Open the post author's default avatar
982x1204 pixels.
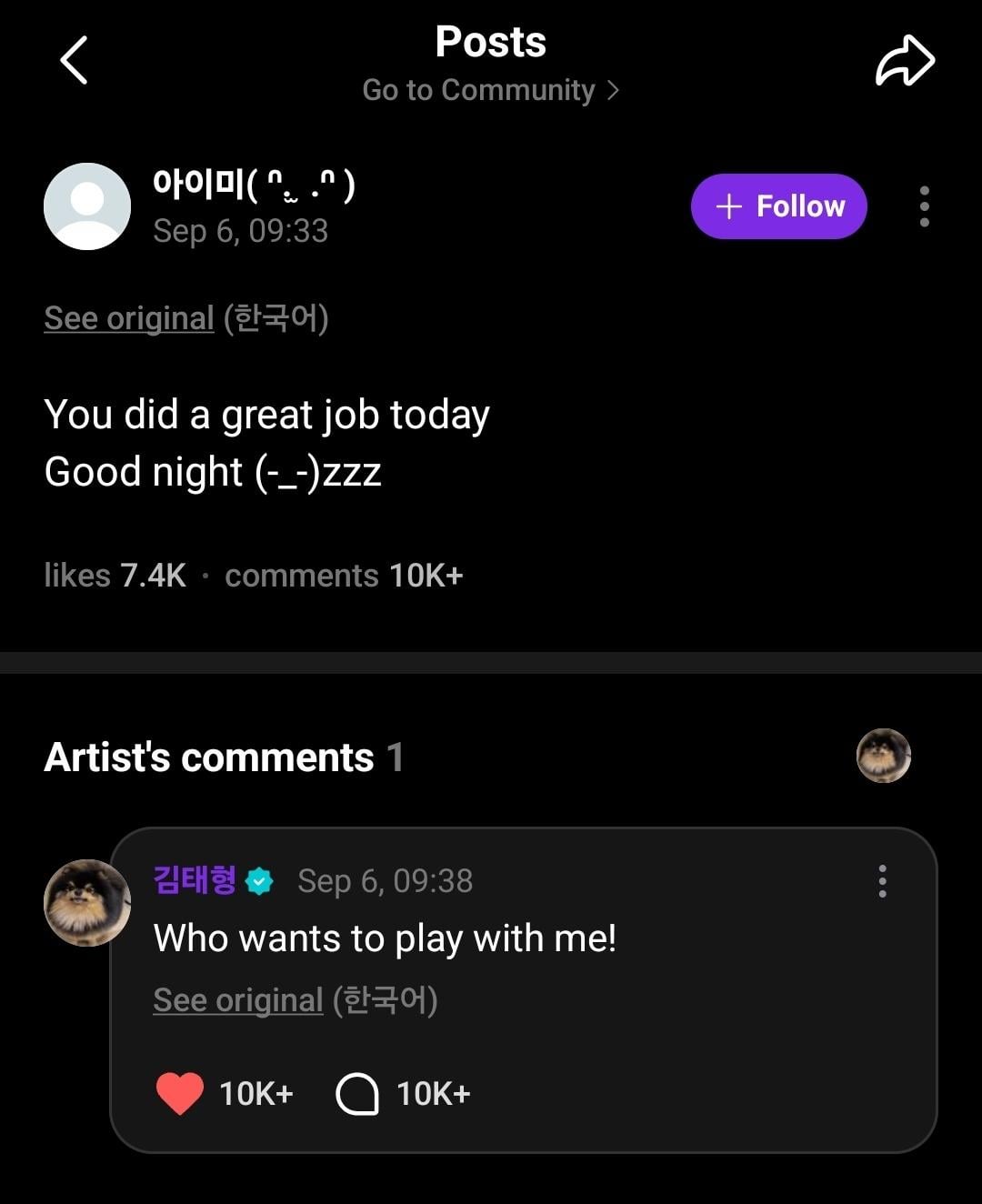click(87, 206)
